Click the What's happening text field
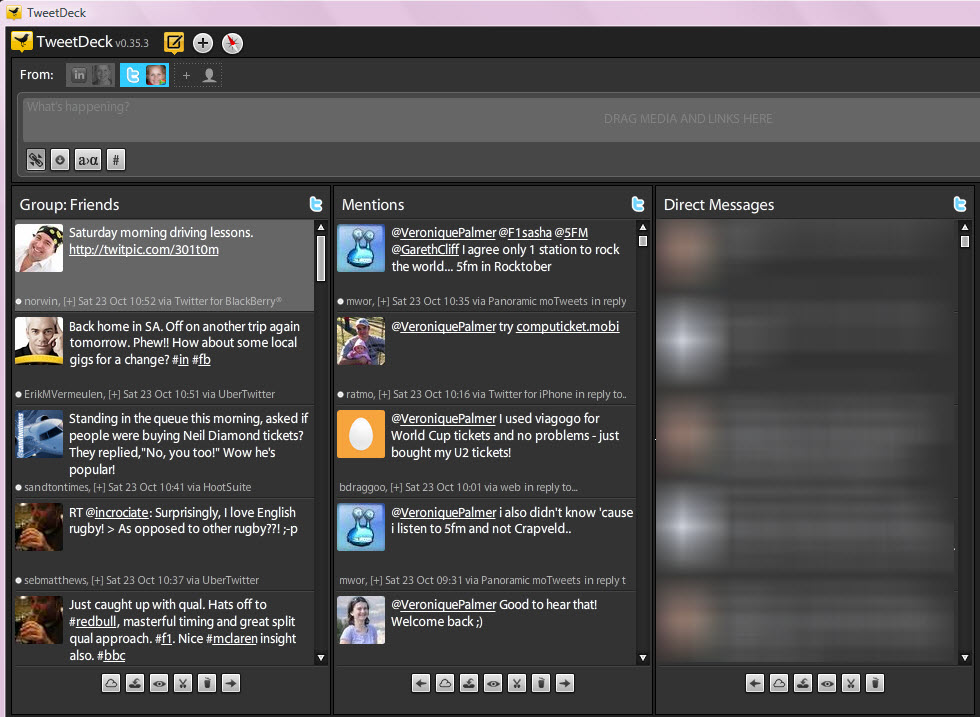 point(300,118)
